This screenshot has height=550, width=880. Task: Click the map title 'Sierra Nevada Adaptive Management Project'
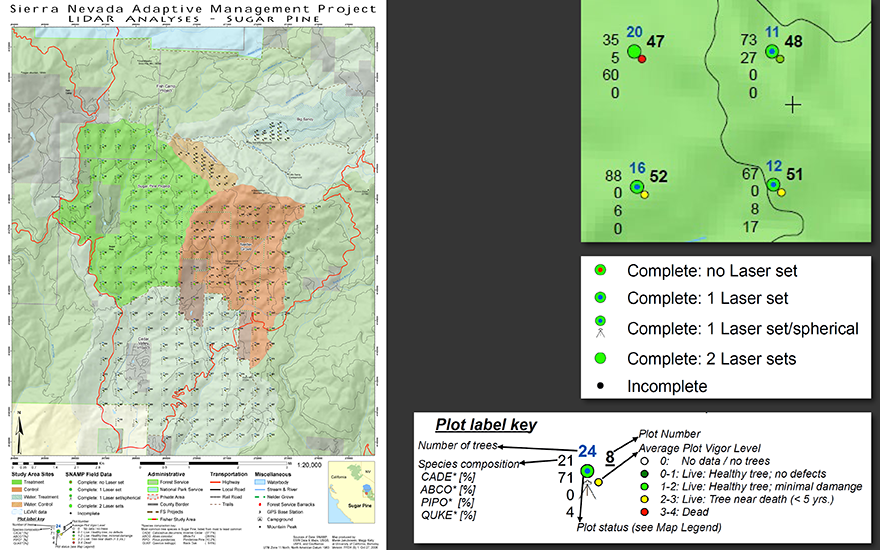192,7
